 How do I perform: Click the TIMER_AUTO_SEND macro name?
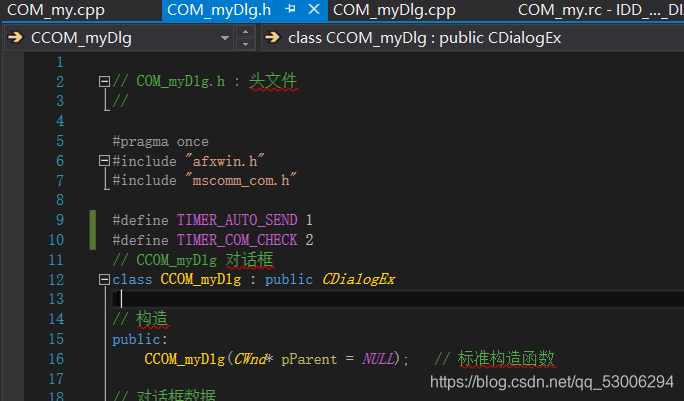click(x=237, y=220)
